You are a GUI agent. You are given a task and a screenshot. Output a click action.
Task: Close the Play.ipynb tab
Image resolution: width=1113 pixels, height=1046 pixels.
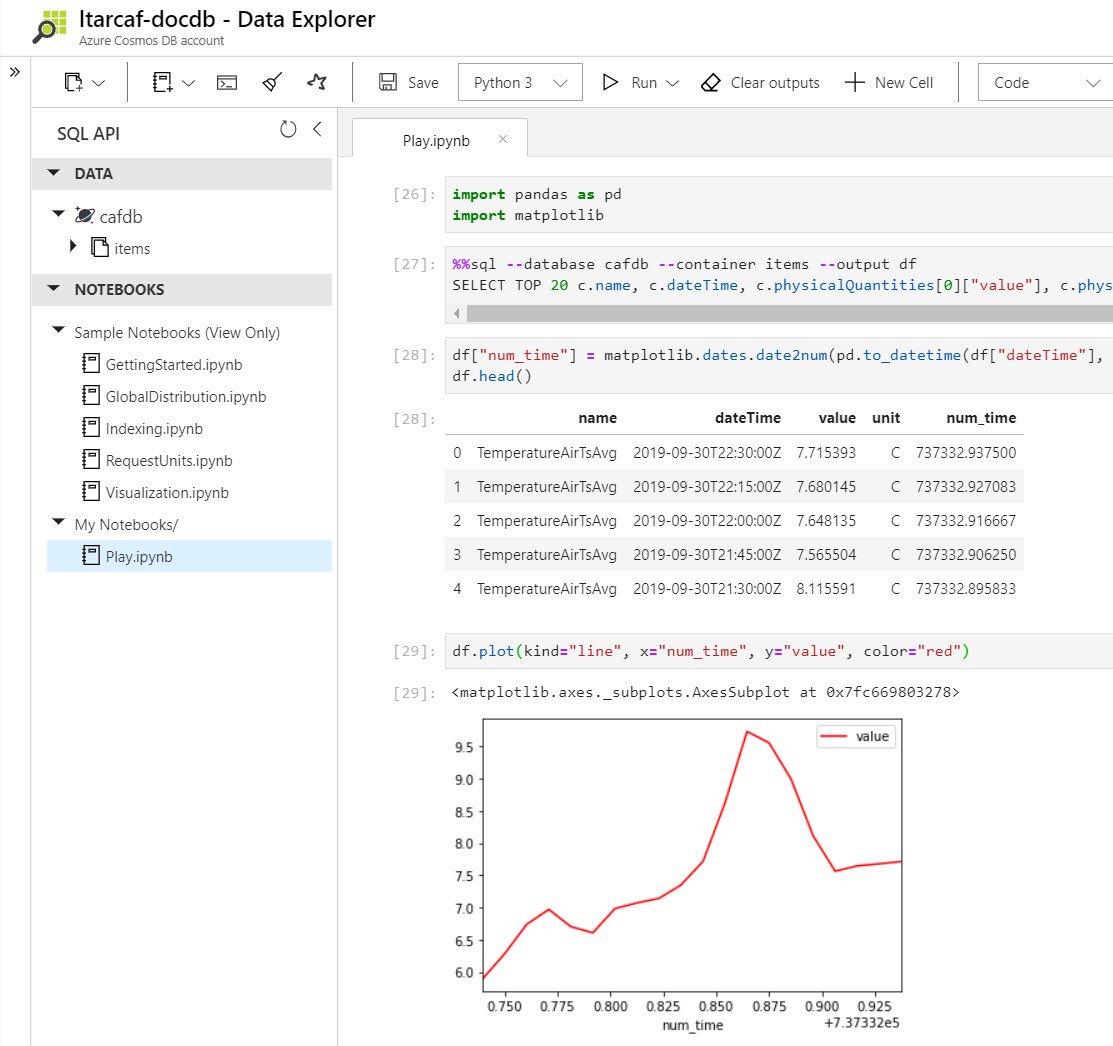(x=503, y=139)
